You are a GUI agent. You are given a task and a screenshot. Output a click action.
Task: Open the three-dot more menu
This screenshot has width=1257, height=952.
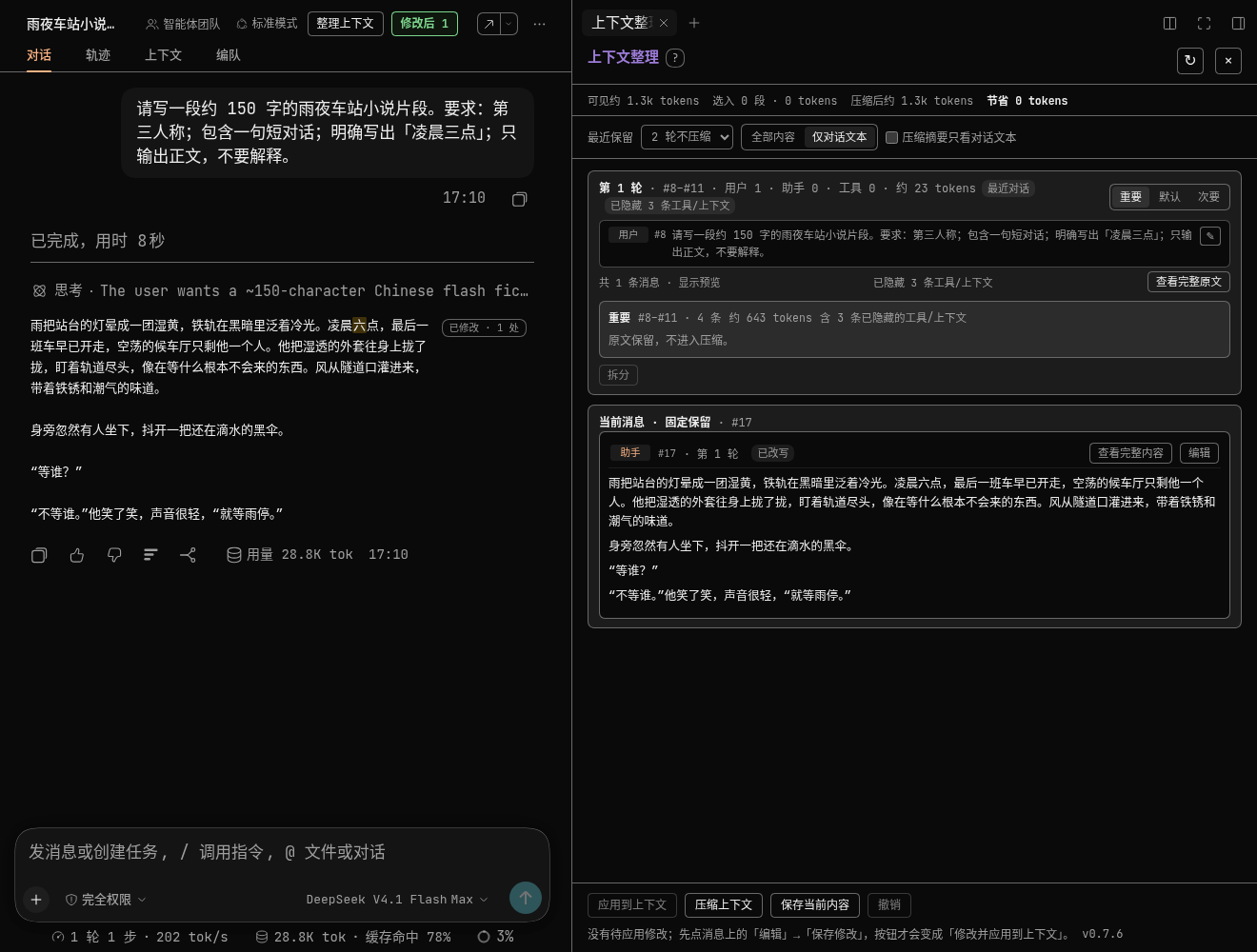(540, 24)
